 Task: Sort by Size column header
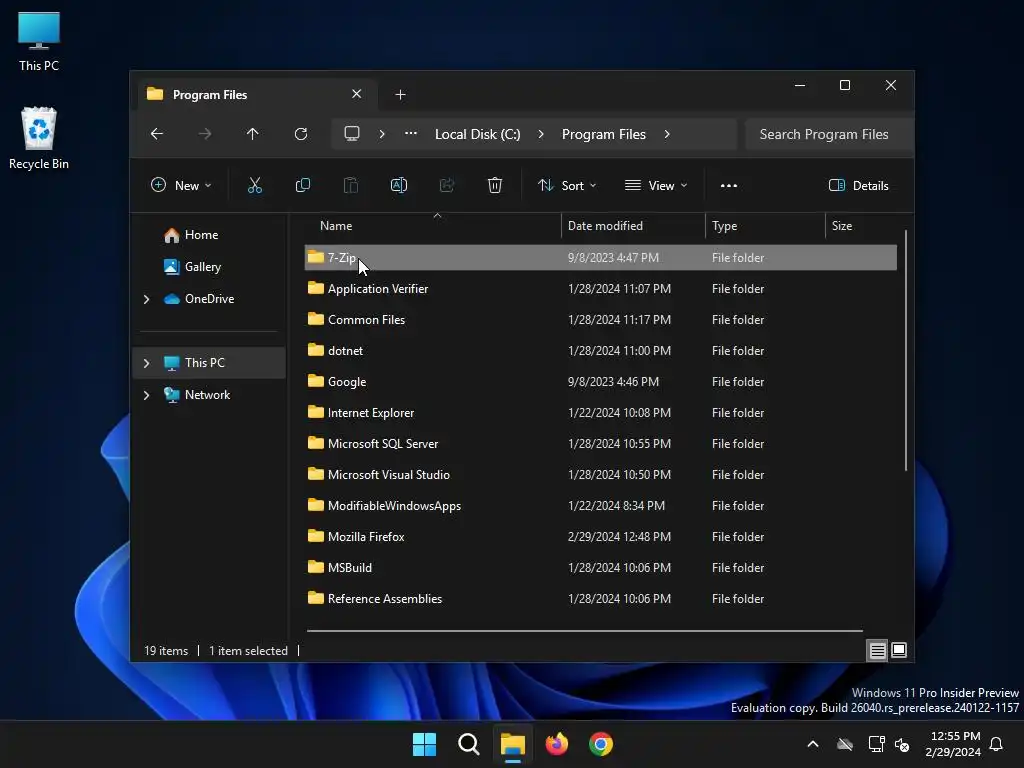click(862, 226)
